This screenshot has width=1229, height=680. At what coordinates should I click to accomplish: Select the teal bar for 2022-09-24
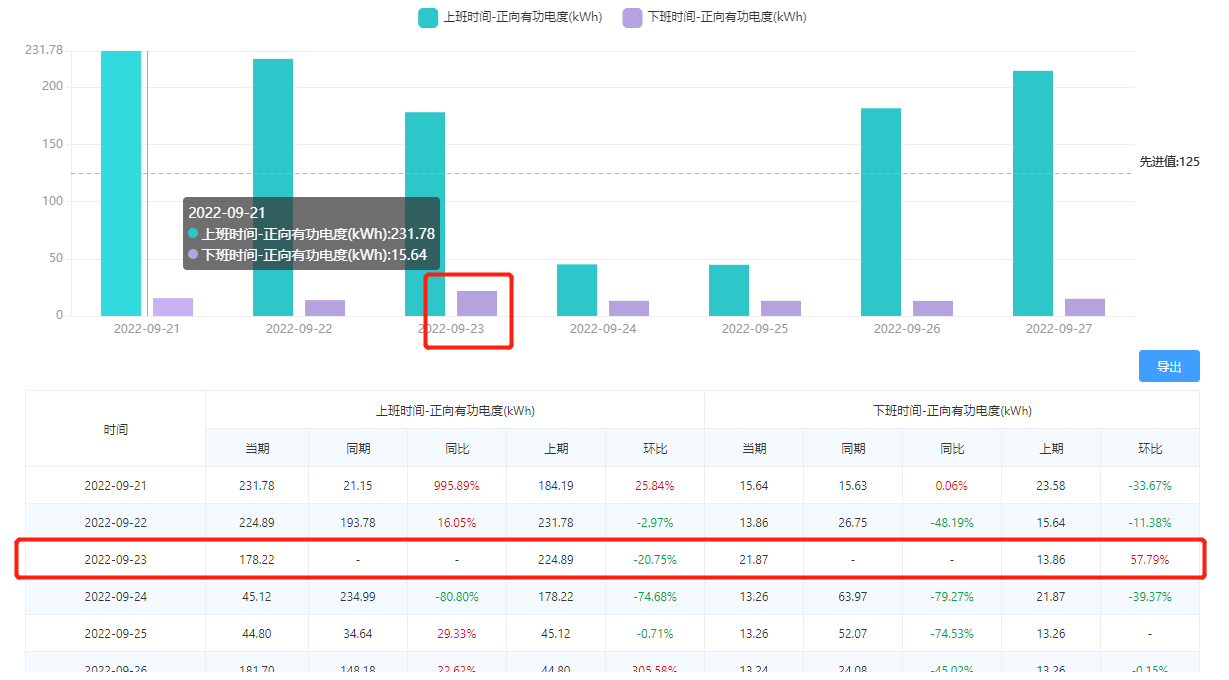[577, 290]
